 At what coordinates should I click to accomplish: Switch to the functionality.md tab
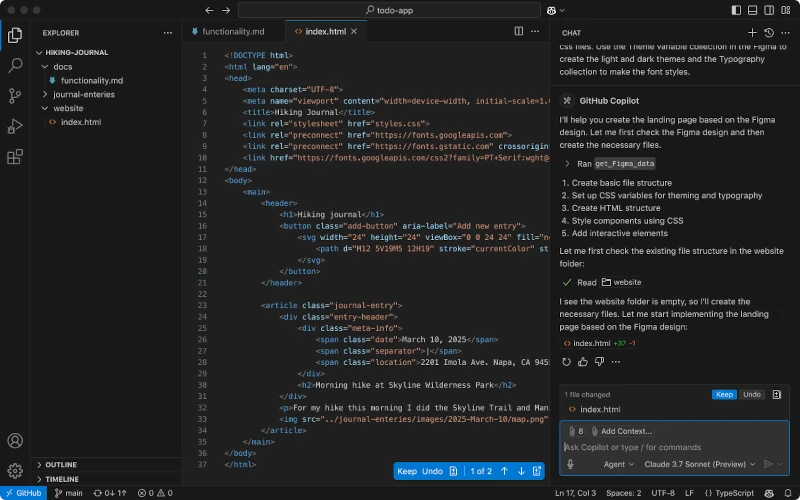pos(234,31)
